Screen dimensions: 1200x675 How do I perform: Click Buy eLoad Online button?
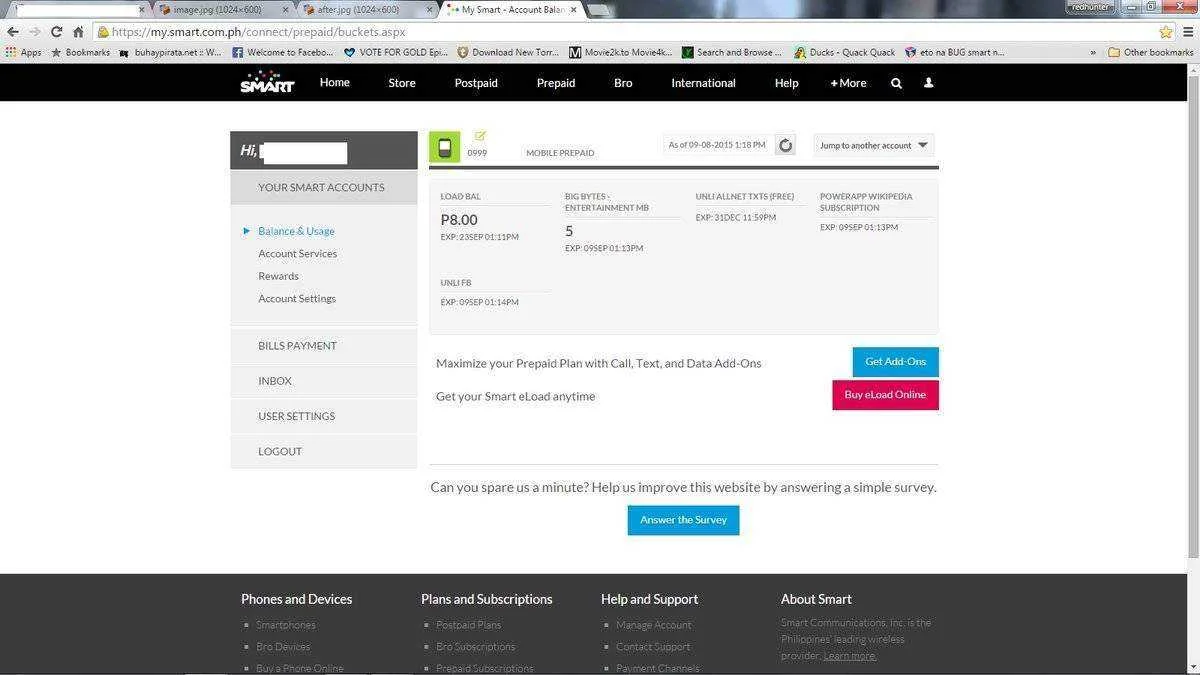885,395
